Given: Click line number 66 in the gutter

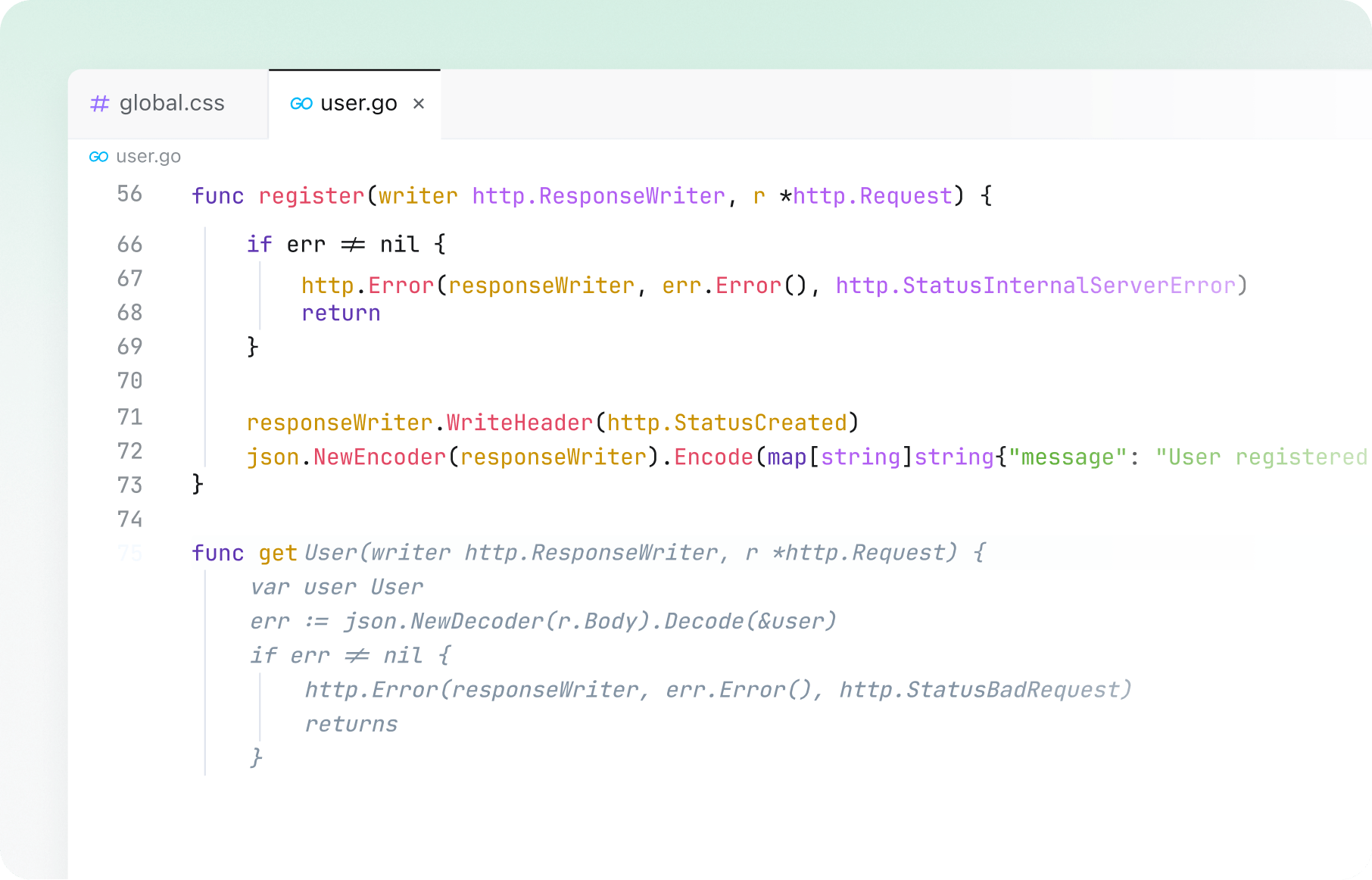Looking at the screenshot, I should [129, 245].
